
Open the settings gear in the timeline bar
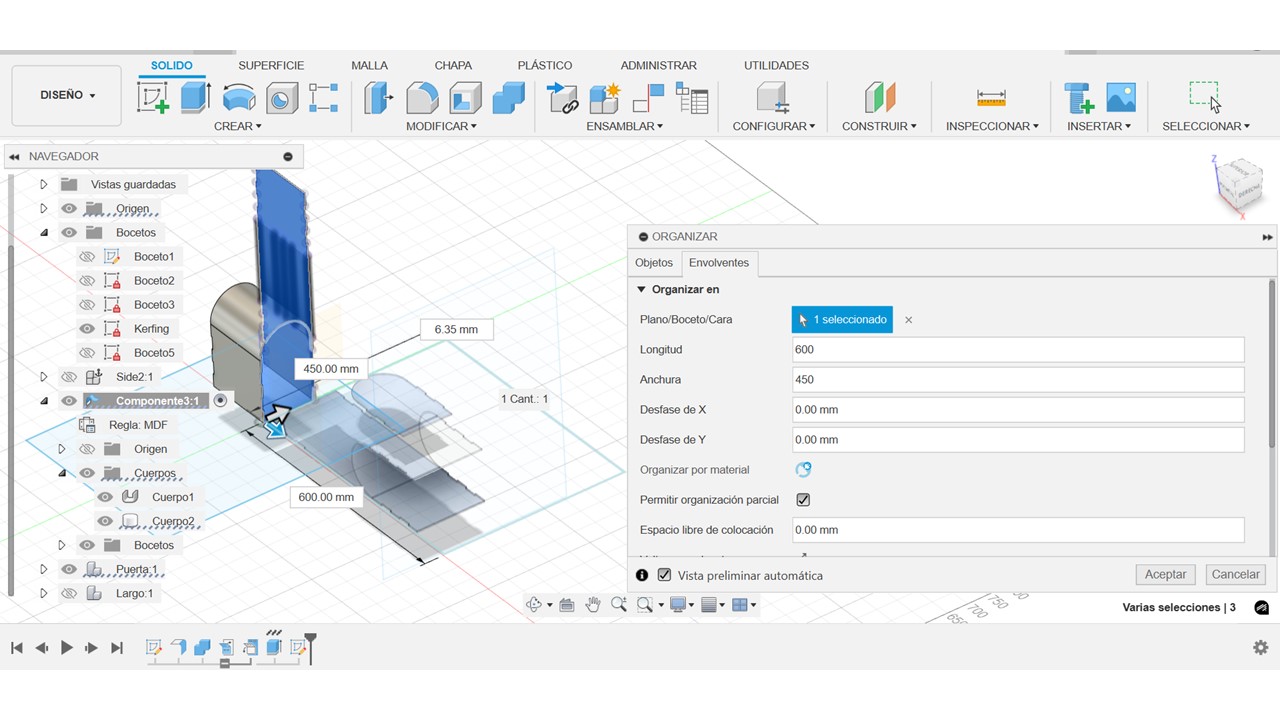[1260, 647]
